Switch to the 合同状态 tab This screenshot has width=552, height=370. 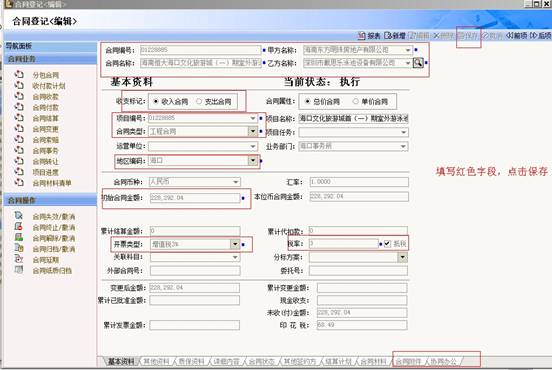point(262,362)
